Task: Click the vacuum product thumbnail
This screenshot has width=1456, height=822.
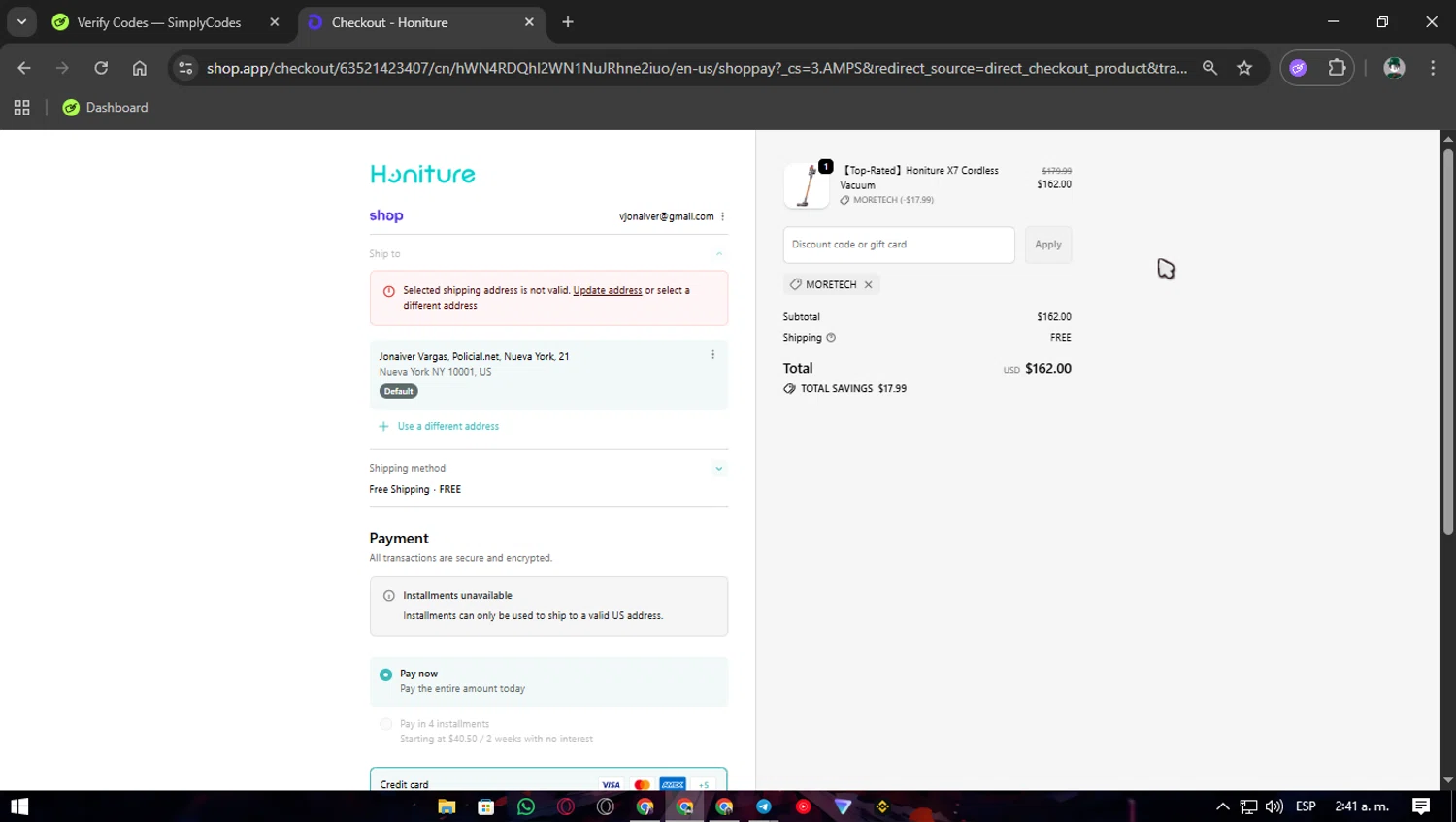Action: [807, 185]
